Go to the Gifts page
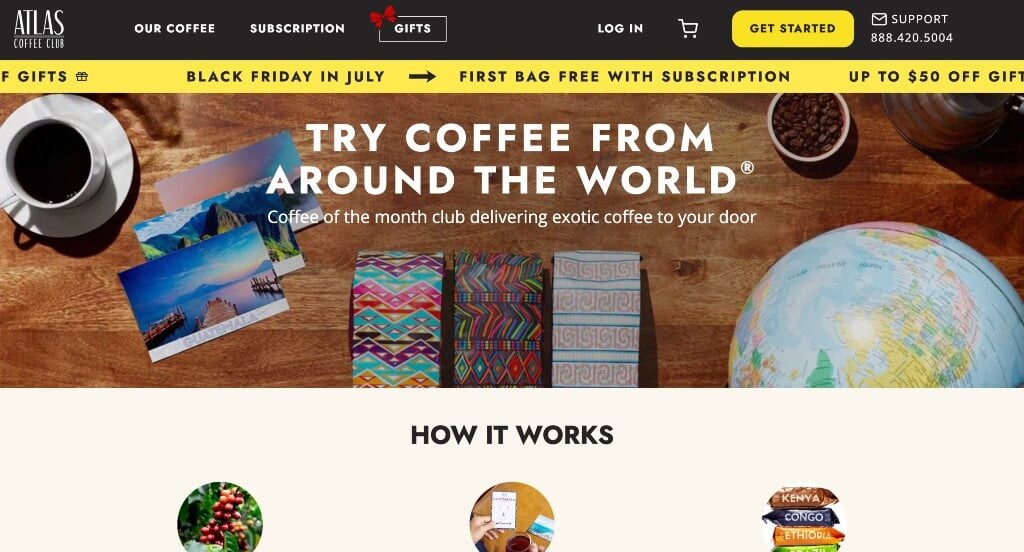The image size is (1024, 552). 413,29
